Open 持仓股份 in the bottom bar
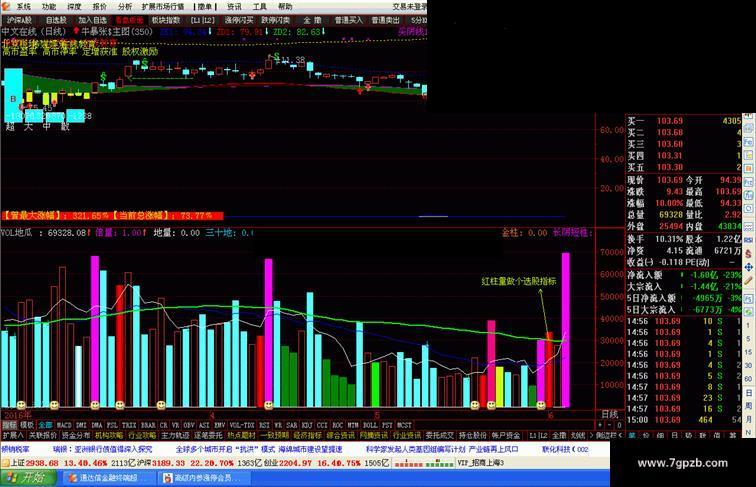 tap(472, 435)
